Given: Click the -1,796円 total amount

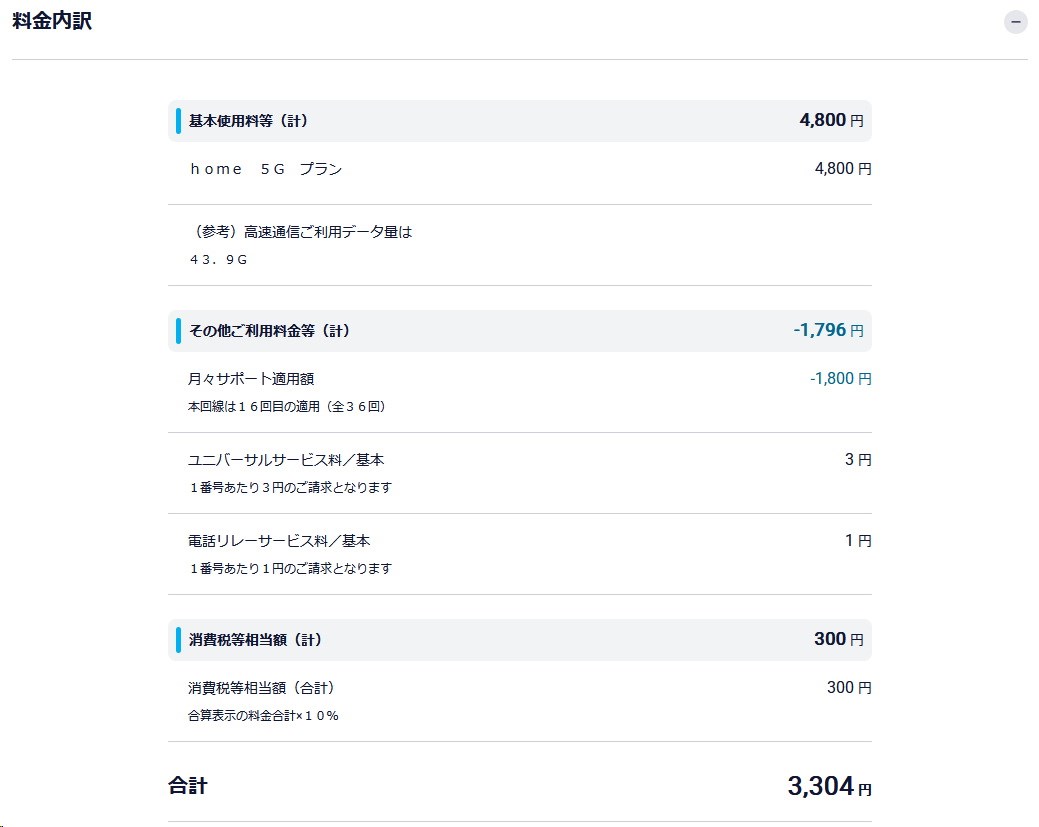Looking at the screenshot, I should [826, 330].
